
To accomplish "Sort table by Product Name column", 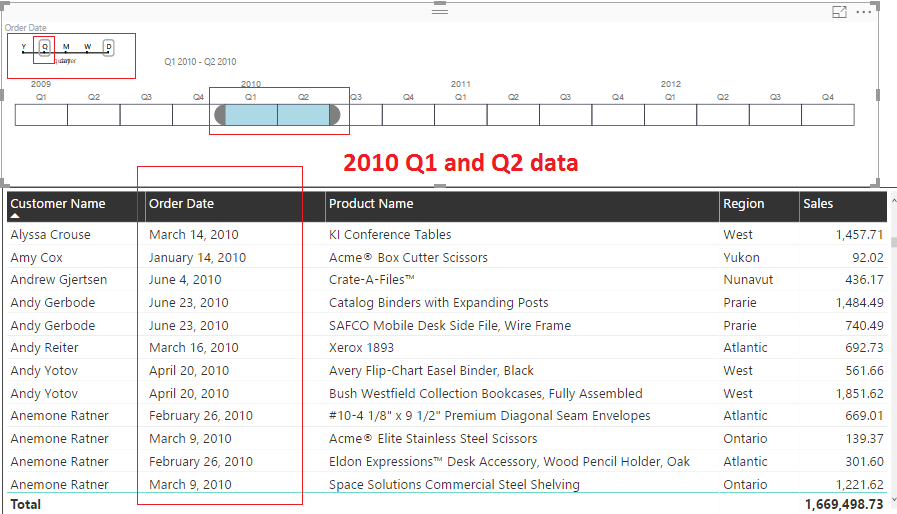I will pos(371,204).
